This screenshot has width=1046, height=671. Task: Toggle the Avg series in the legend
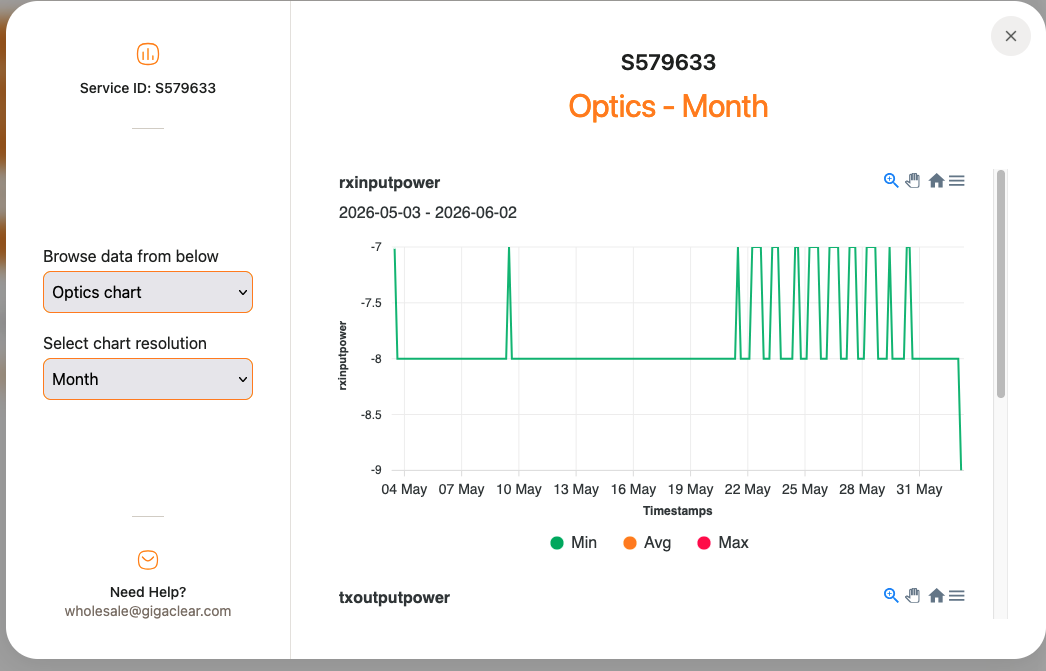[x=647, y=543]
